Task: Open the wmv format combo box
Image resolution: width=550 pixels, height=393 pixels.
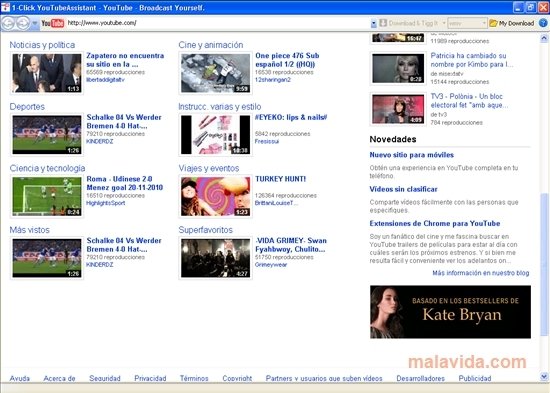Action: coord(467,23)
